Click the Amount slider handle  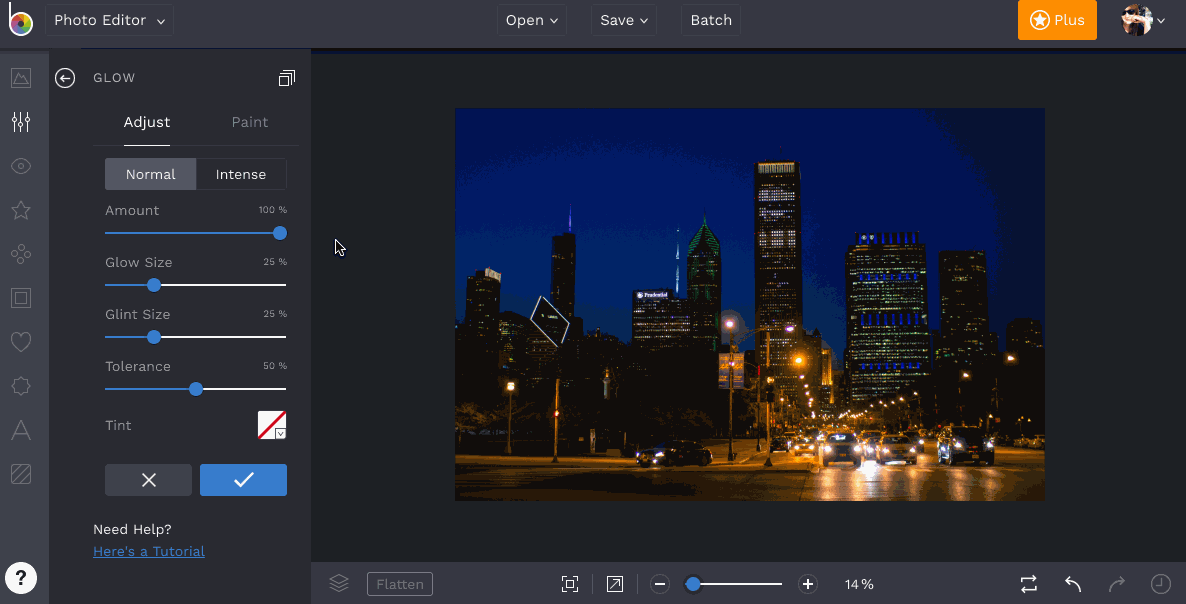pos(280,233)
